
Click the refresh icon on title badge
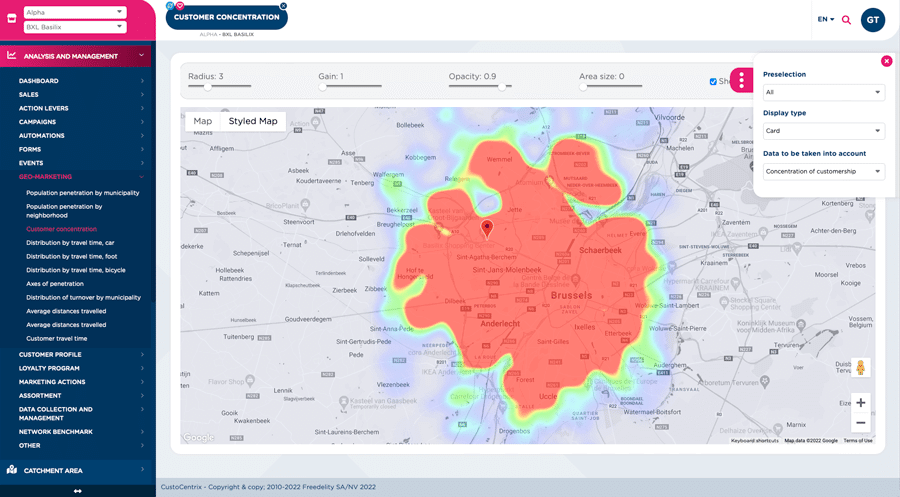coord(170,5)
